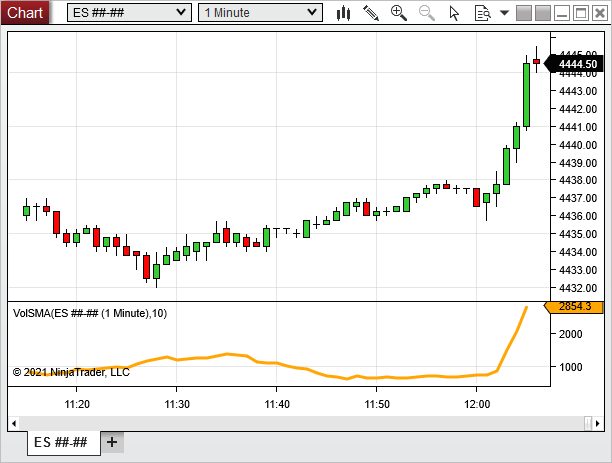612x463 pixels.
Task: Click the zoom in magnifier
Action: tap(399, 13)
